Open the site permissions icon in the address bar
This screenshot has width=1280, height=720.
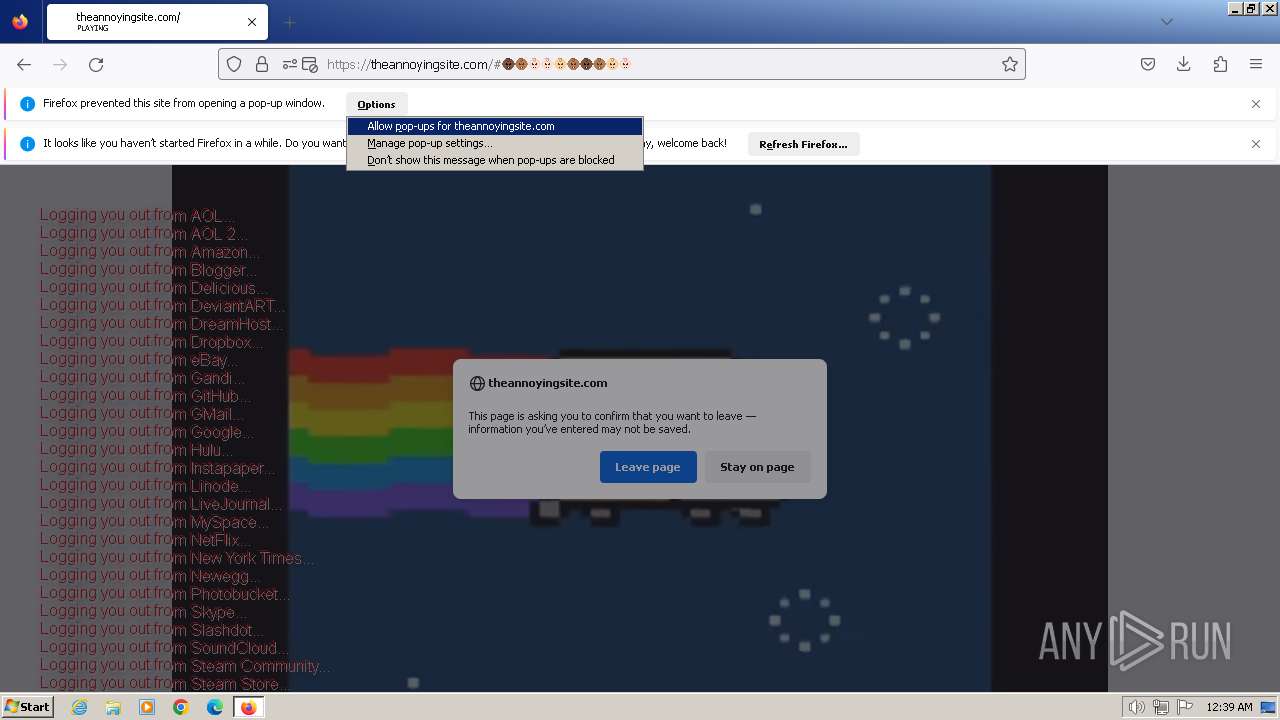289,64
